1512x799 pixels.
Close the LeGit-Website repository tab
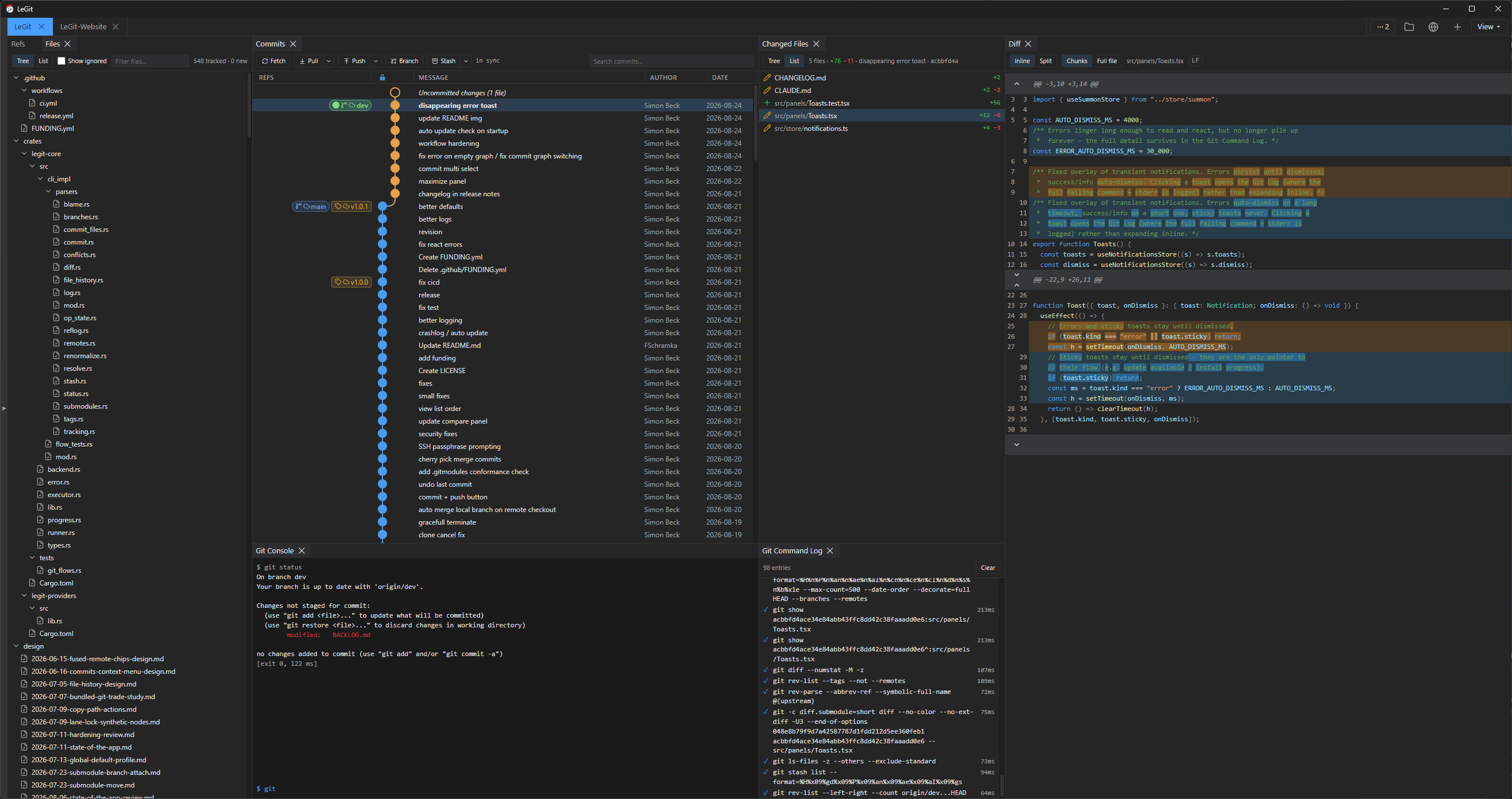(115, 27)
